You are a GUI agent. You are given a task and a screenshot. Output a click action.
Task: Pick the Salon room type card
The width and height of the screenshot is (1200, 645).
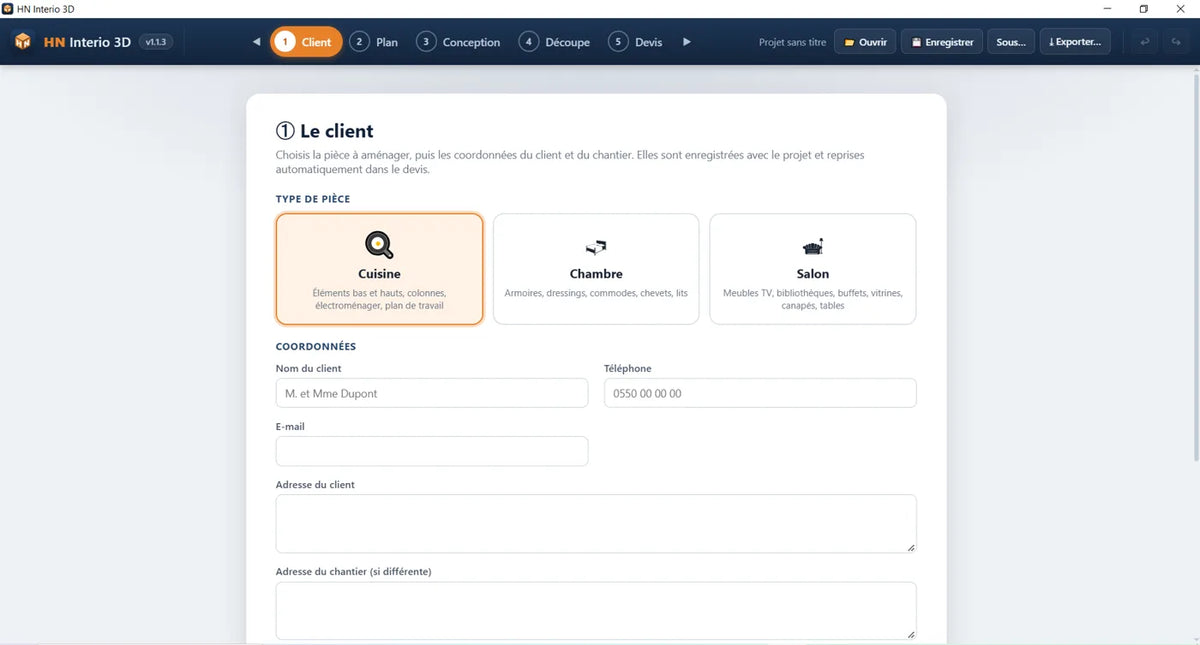click(x=813, y=269)
